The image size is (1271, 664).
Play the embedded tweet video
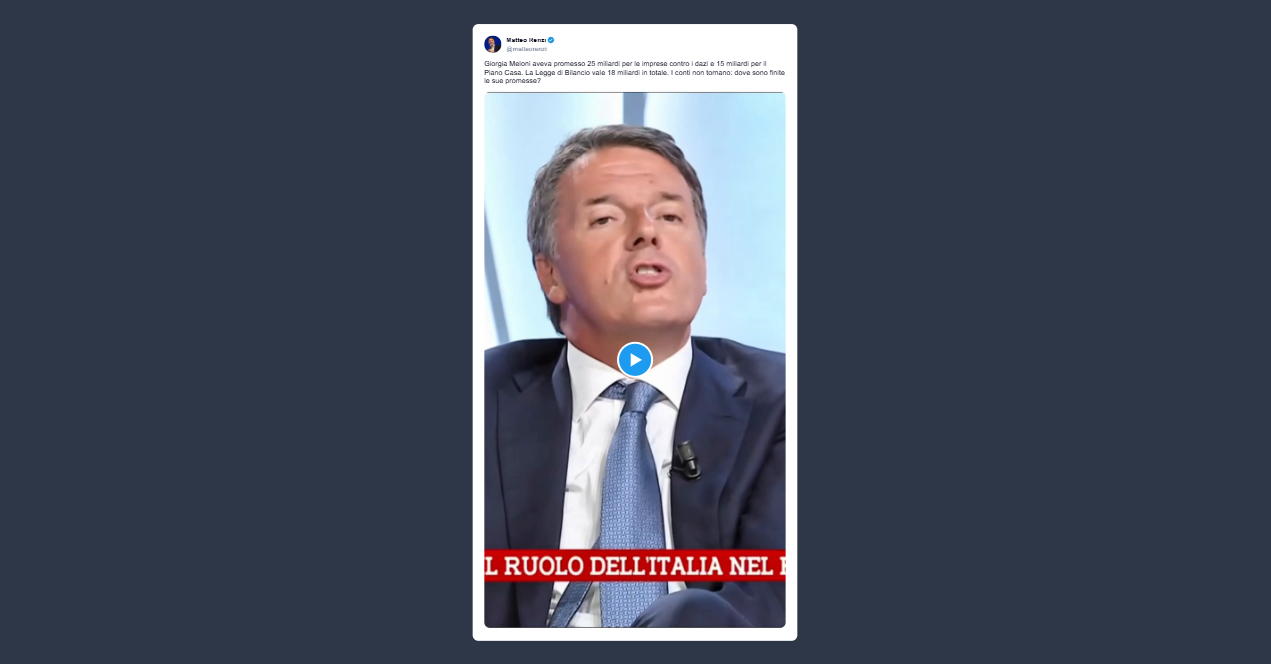pos(635,359)
